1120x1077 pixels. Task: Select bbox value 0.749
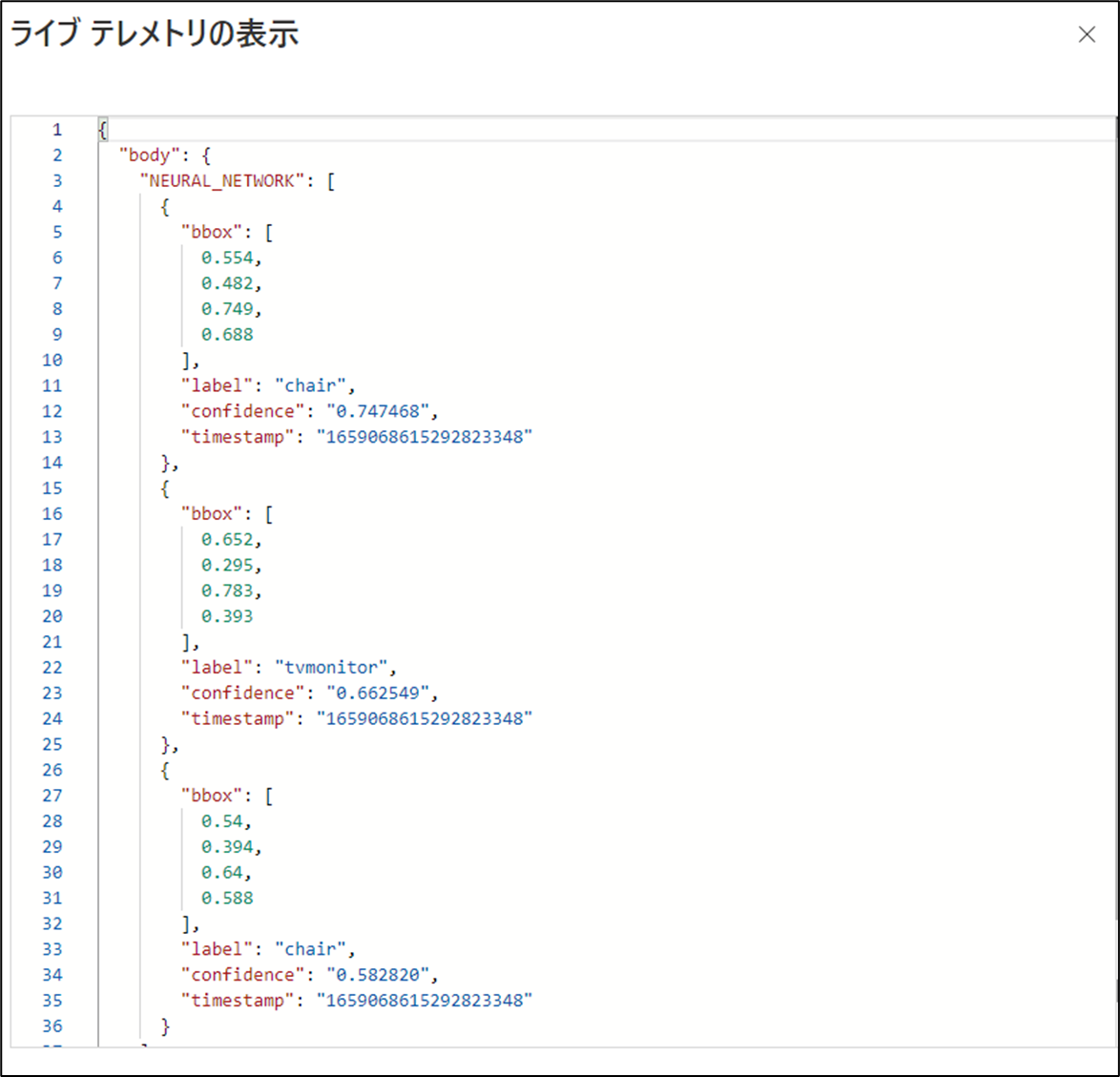(x=227, y=309)
